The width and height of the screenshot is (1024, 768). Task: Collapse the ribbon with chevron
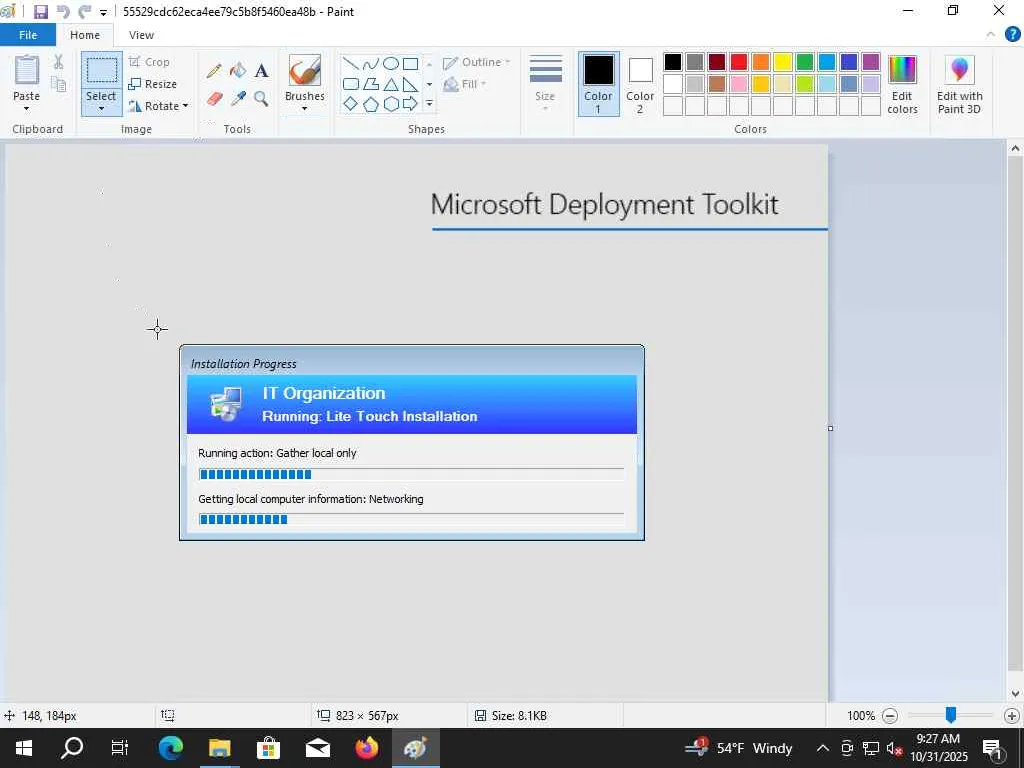click(x=991, y=35)
